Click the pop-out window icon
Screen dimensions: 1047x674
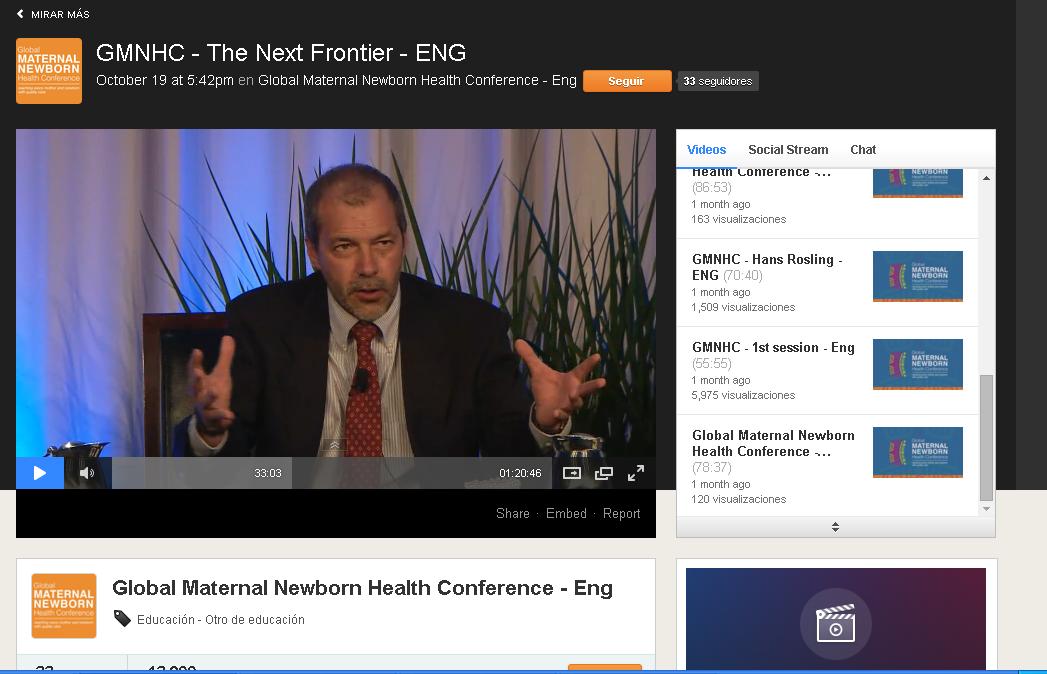tap(604, 473)
